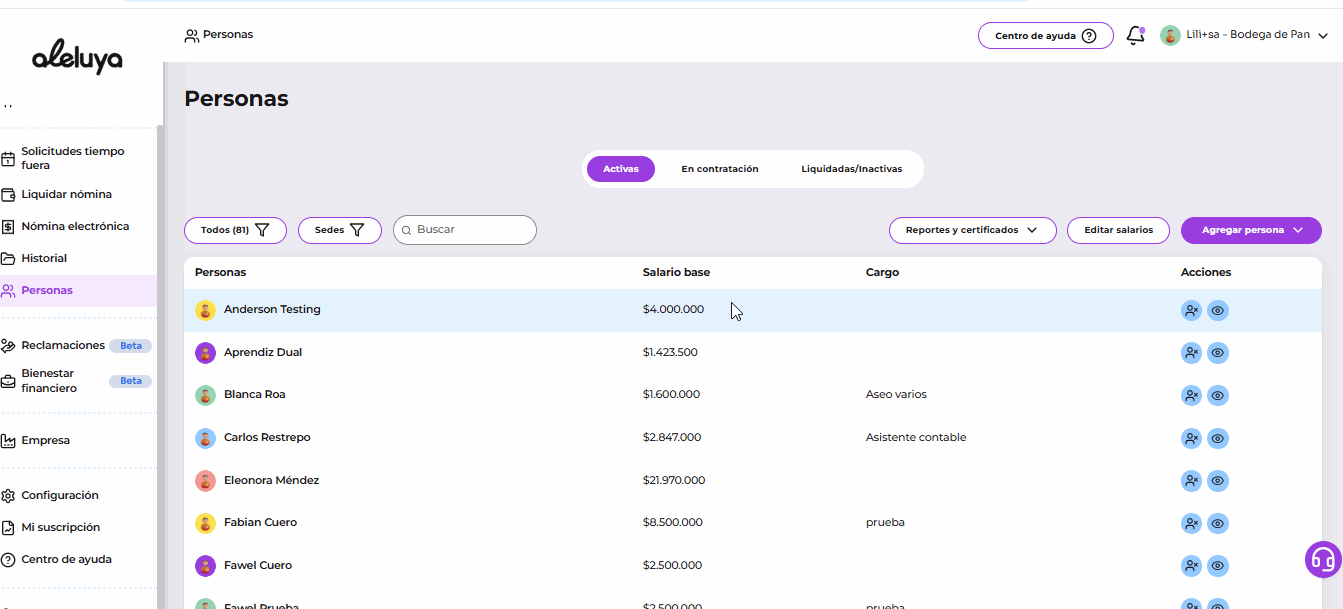1343x609 pixels.
Task: Click the Editar salarios button
Action: pyautogui.click(x=1118, y=230)
